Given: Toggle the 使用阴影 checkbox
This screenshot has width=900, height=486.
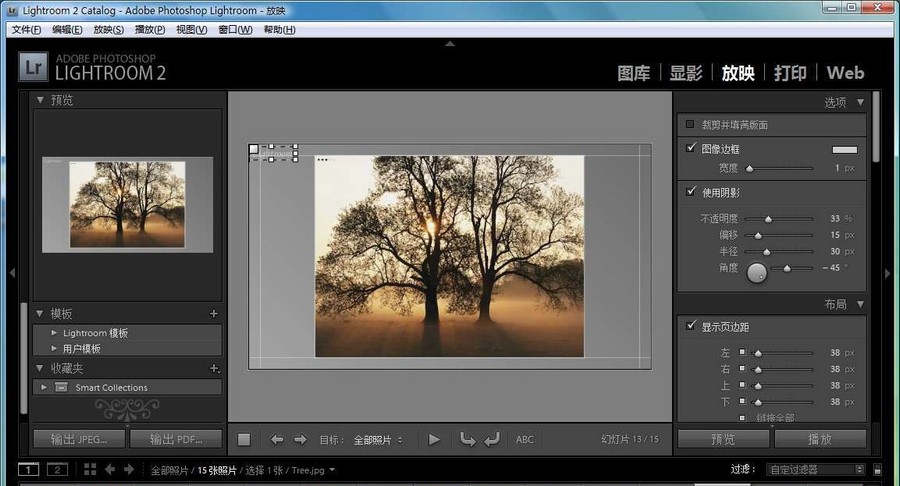Looking at the screenshot, I should click(690, 191).
